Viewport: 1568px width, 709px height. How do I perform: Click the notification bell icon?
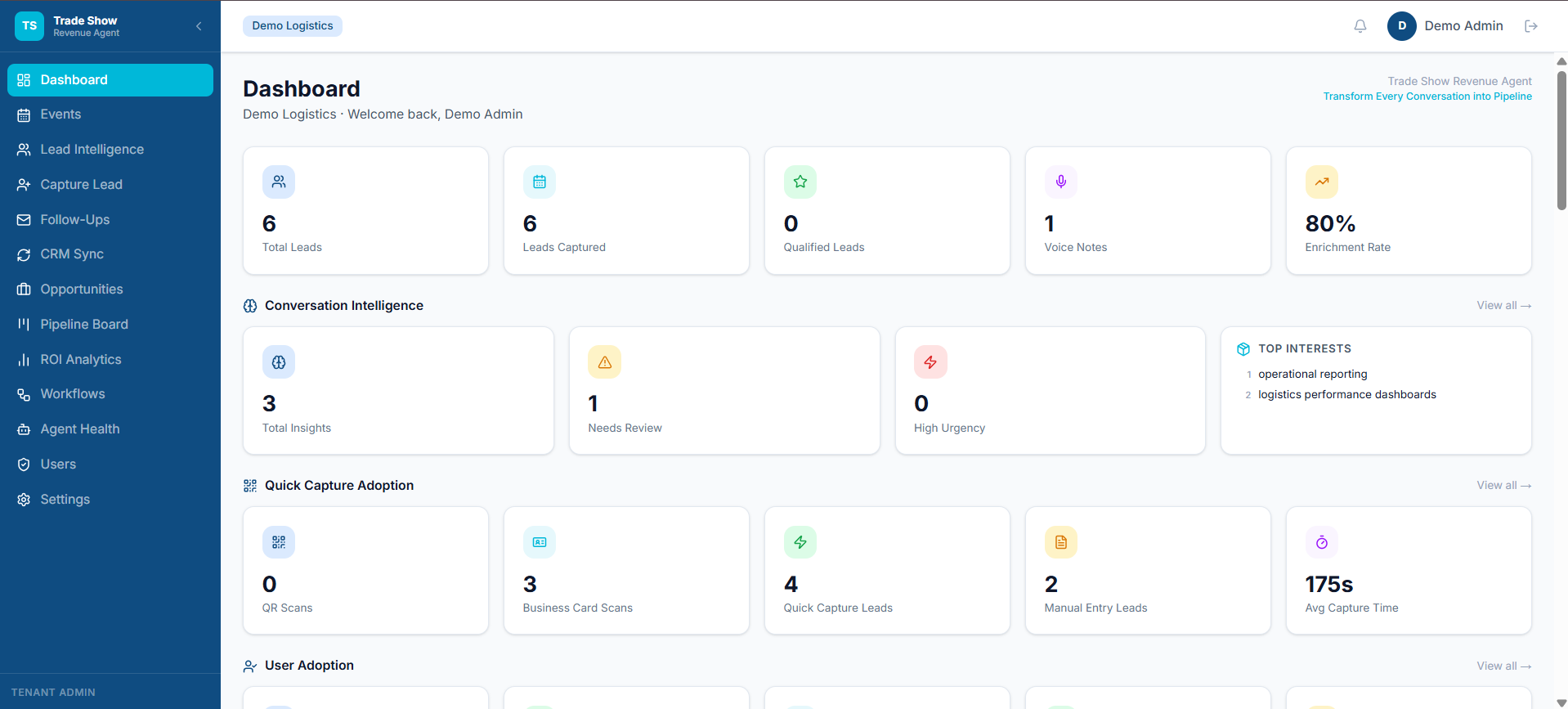coord(1360,26)
